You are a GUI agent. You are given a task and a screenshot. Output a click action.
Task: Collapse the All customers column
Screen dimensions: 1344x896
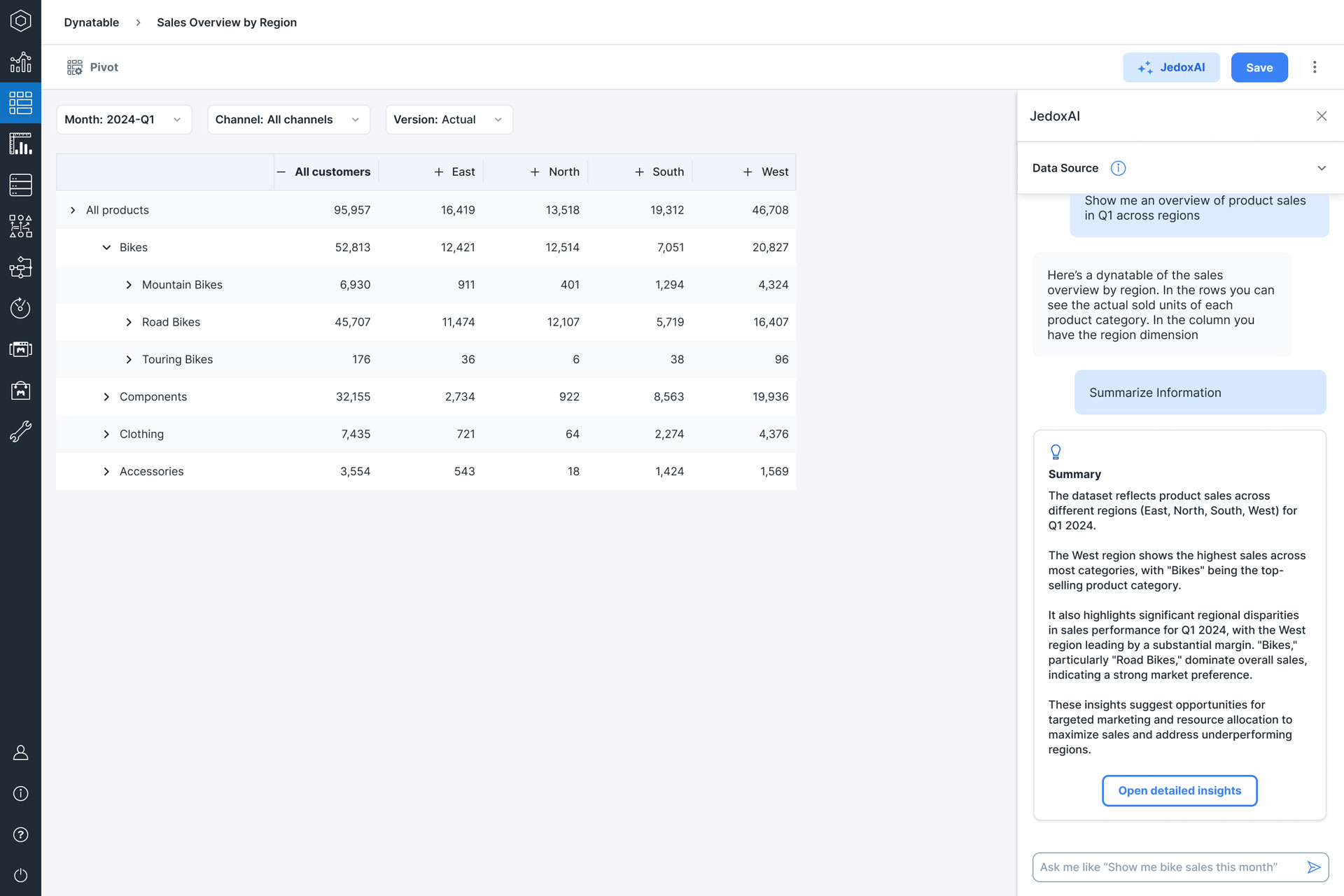coord(281,172)
